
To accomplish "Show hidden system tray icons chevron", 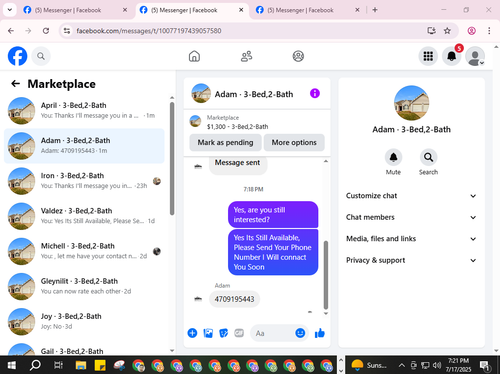I will coord(402,365).
